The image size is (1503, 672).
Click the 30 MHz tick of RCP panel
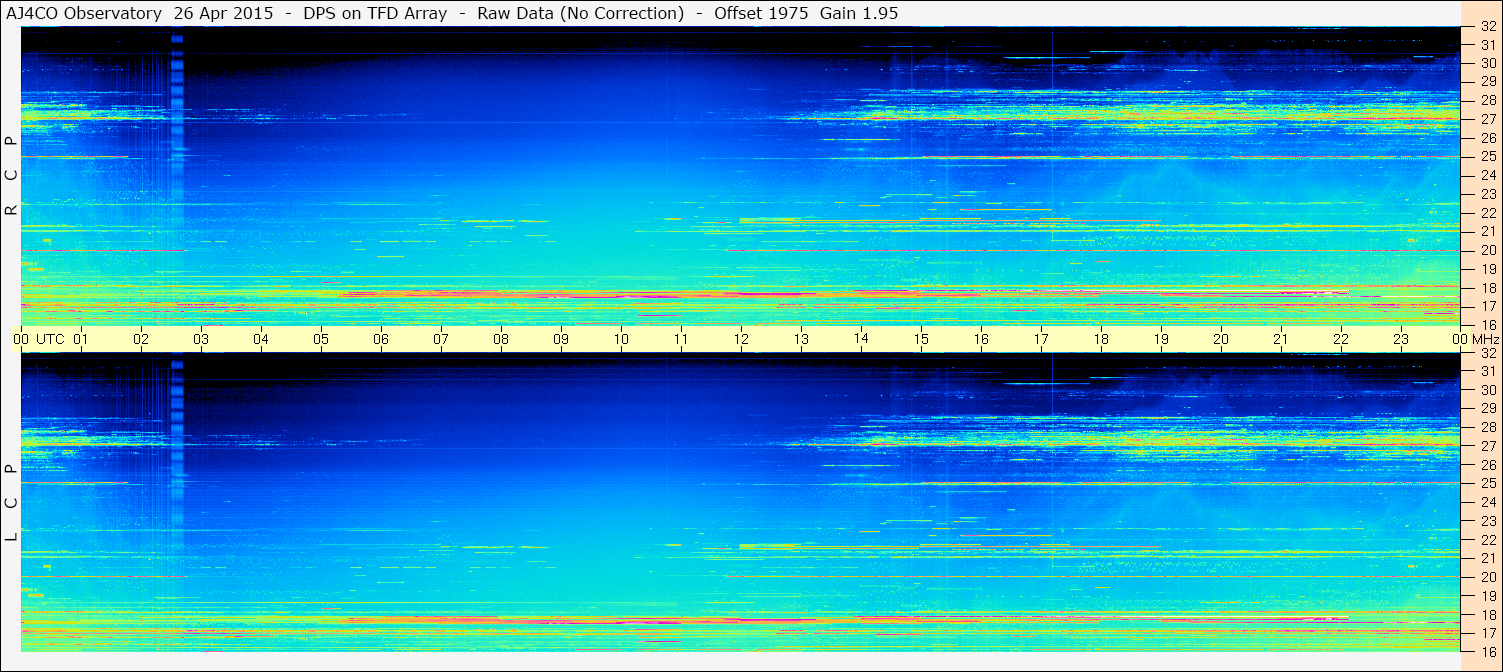coord(1487,64)
